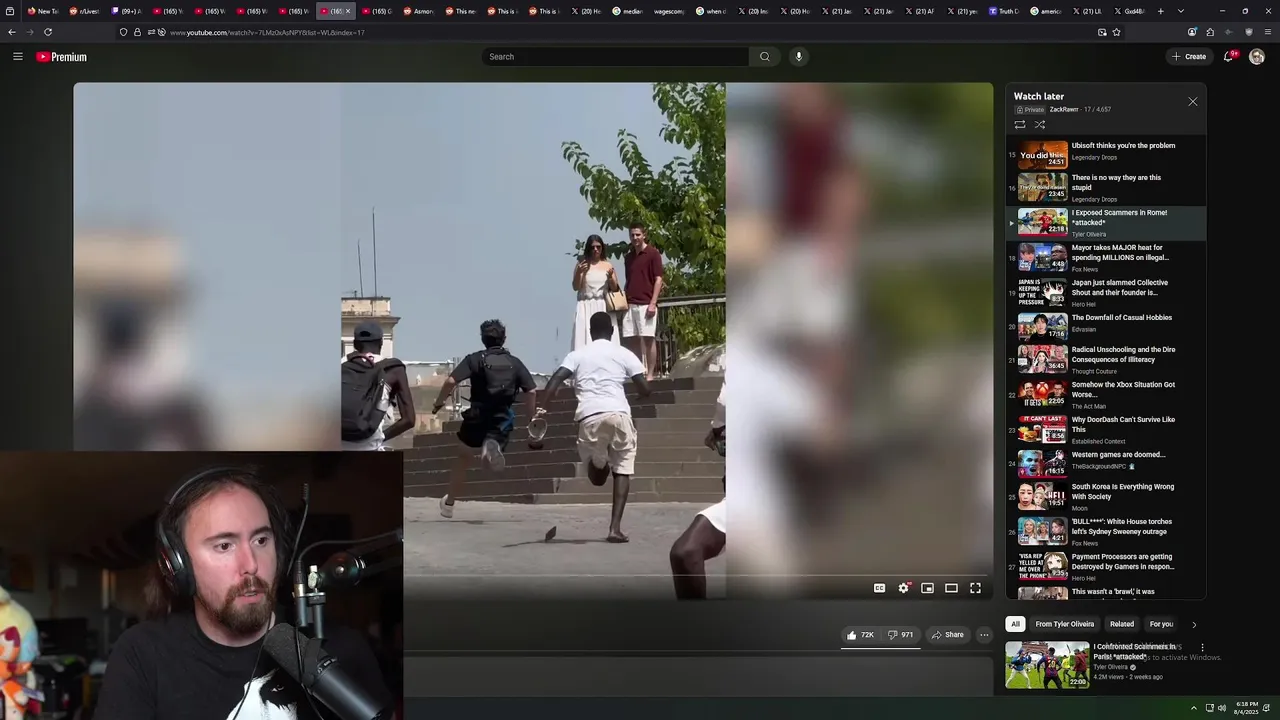Viewport: 1280px width, 720px height.
Task: Click the search magnifier button
Action: [765, 57]
